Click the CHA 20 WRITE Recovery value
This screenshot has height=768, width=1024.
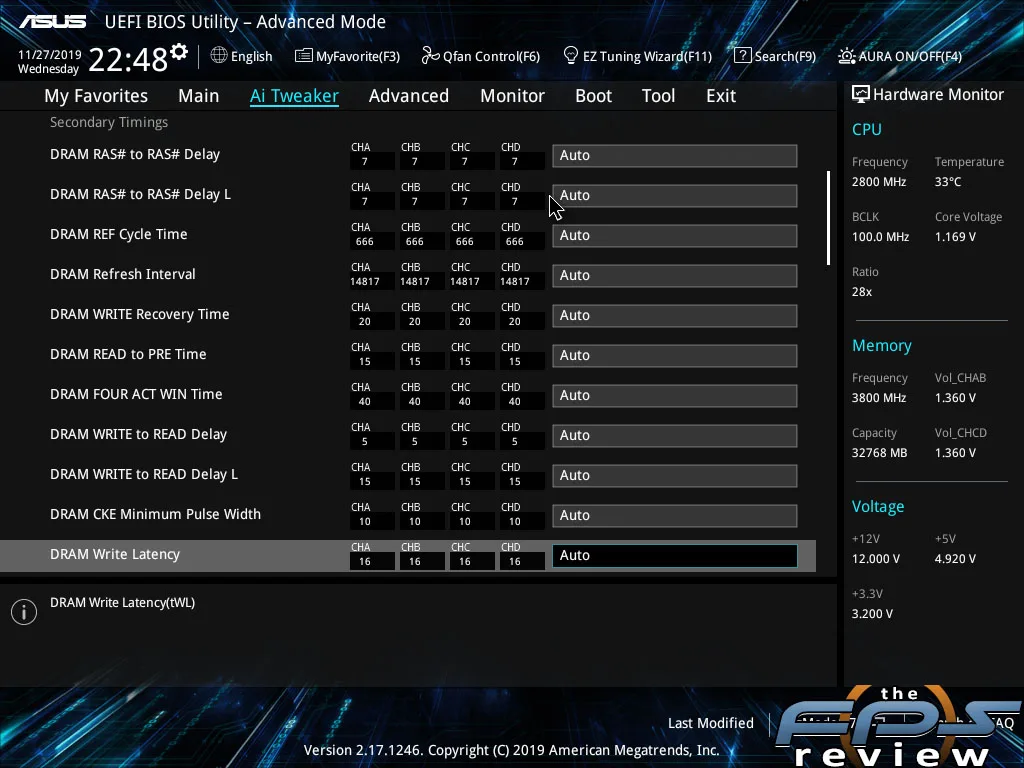pos(364,321)
